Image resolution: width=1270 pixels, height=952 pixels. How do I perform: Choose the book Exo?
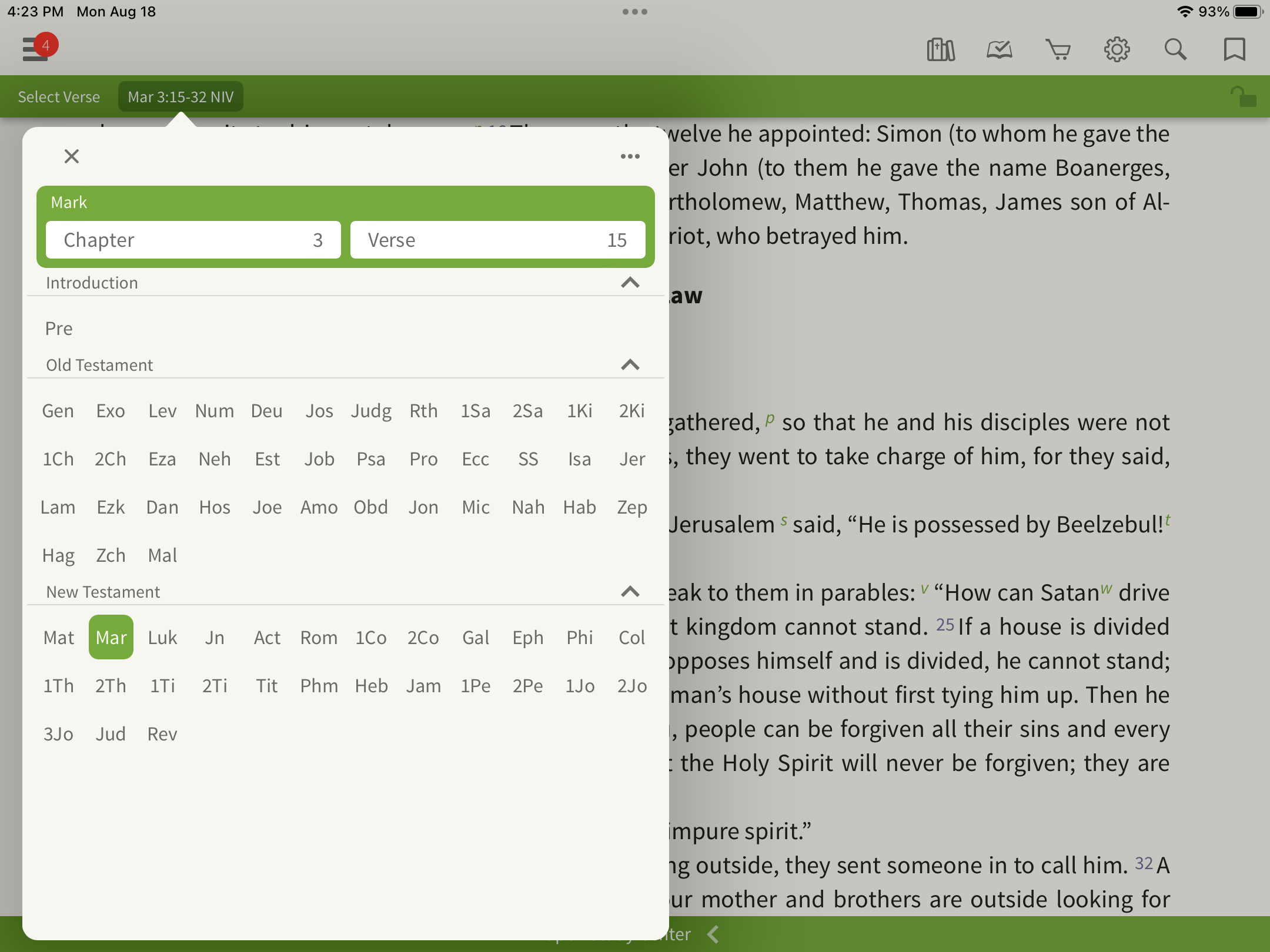click(x=111, y=411)
